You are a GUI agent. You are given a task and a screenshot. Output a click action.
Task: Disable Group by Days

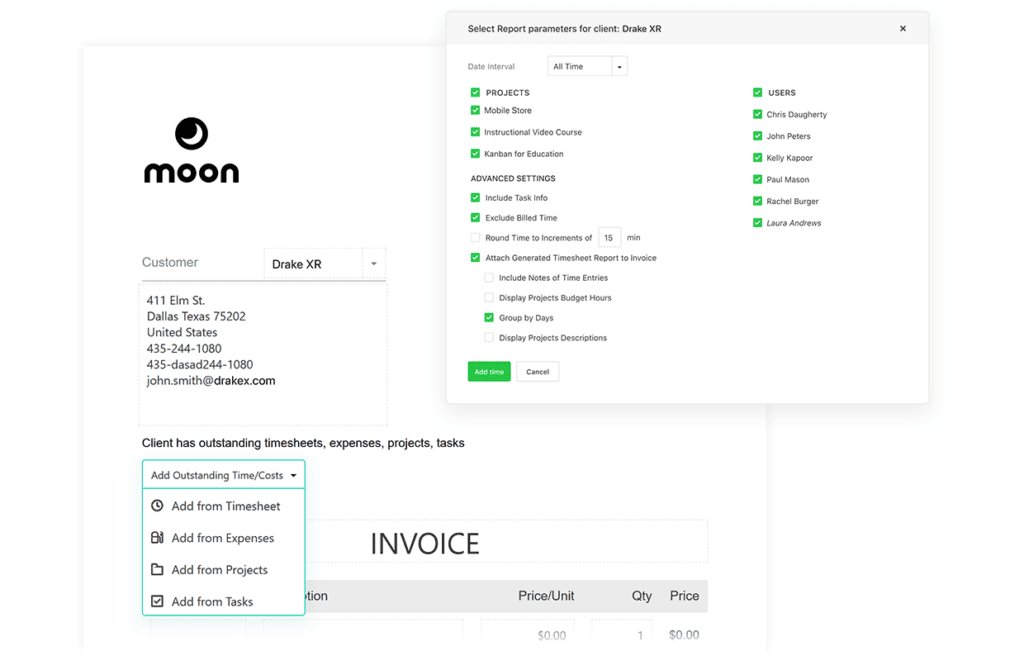(x=489, y=318)
